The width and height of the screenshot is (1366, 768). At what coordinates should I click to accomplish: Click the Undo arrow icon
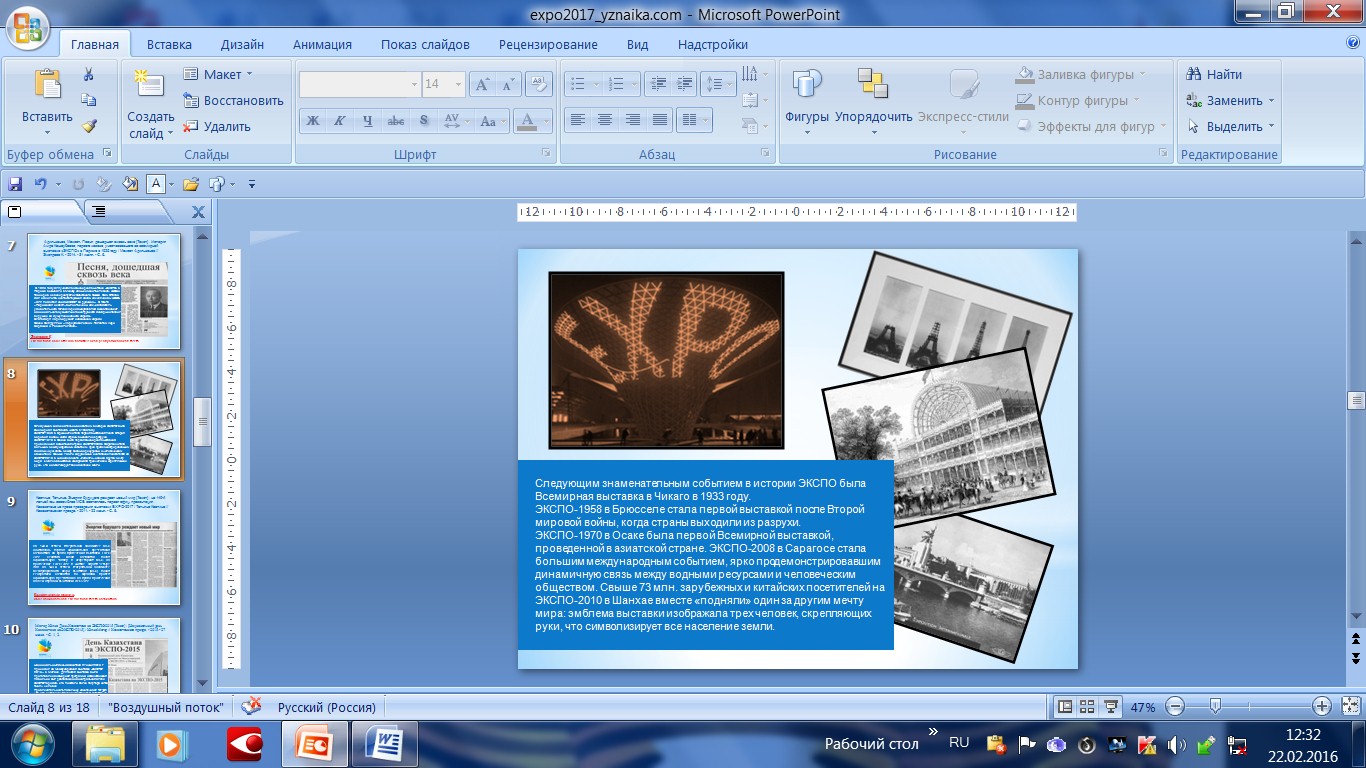point(41,184)
